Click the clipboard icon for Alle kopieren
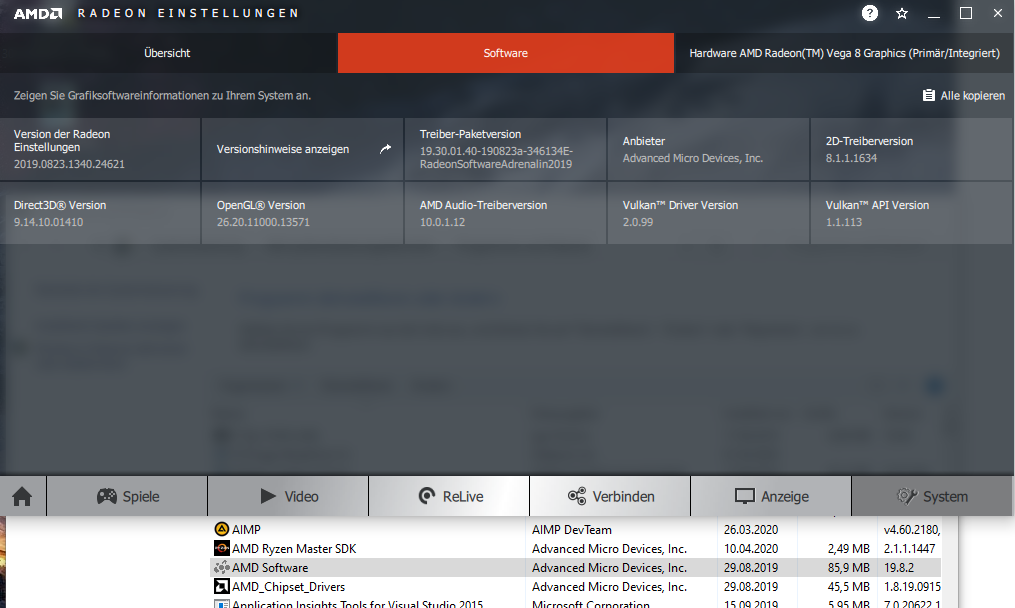This screenshot has width=1015, height=608. [928, 95]
